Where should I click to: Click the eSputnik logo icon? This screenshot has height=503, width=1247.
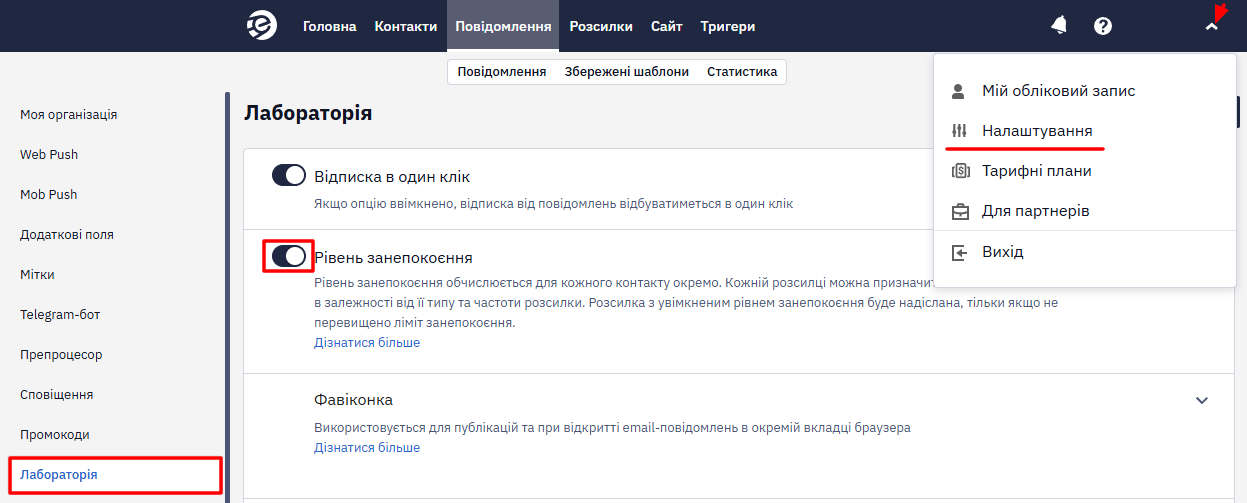(261, 26)
